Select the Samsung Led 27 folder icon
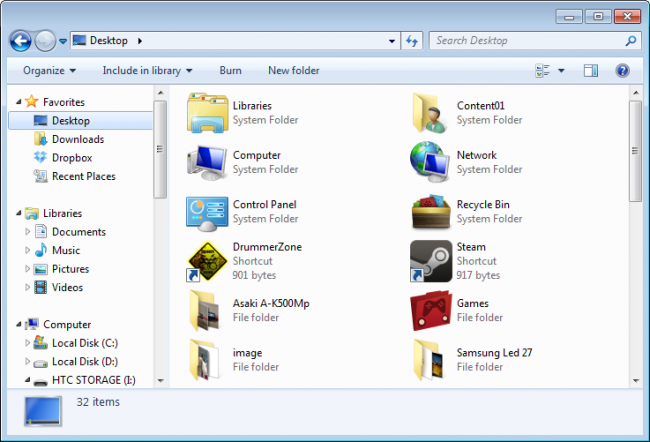This screenshot has width=650, height=442. coord(429,359)
